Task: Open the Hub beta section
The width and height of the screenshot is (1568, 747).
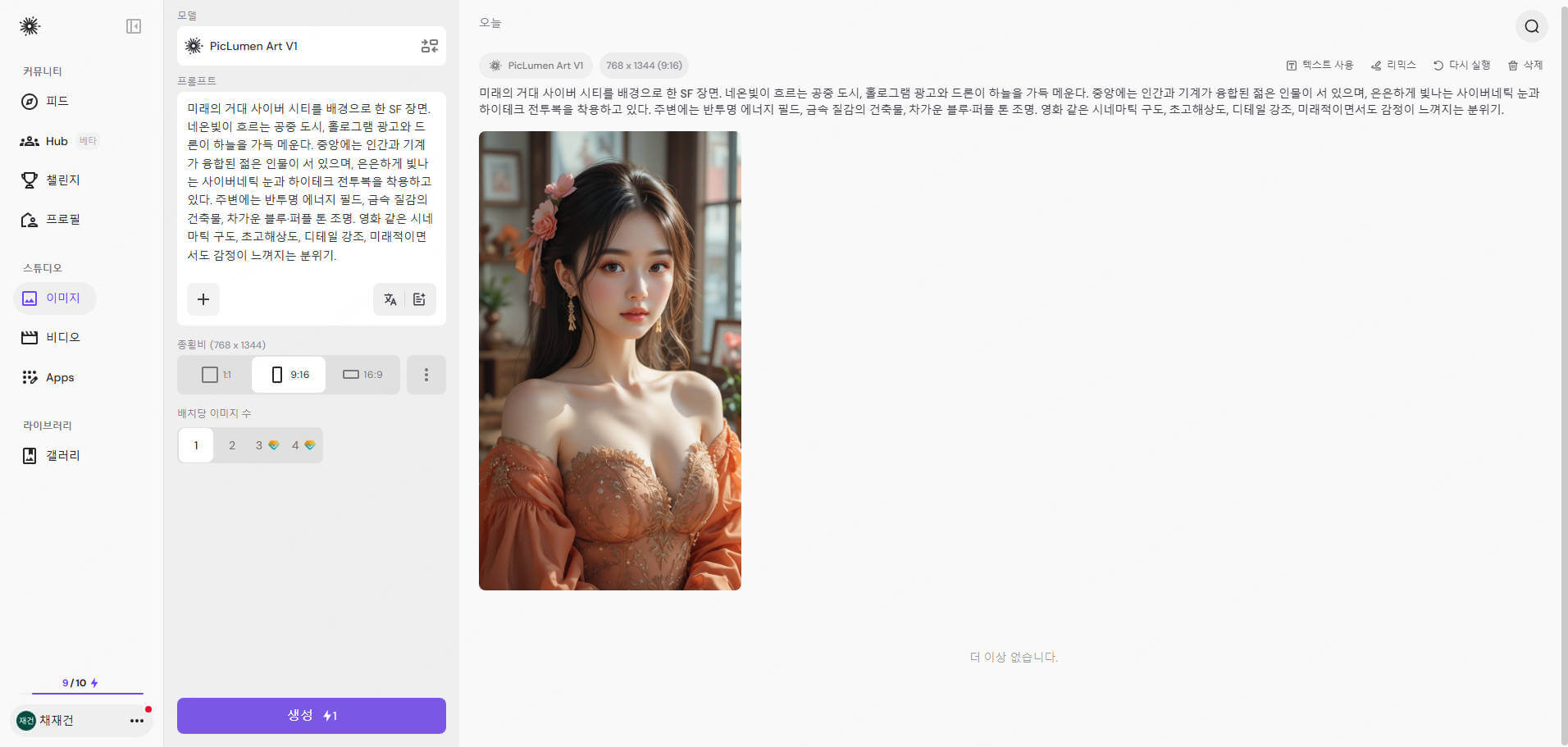Action: (x=56, y=140)
